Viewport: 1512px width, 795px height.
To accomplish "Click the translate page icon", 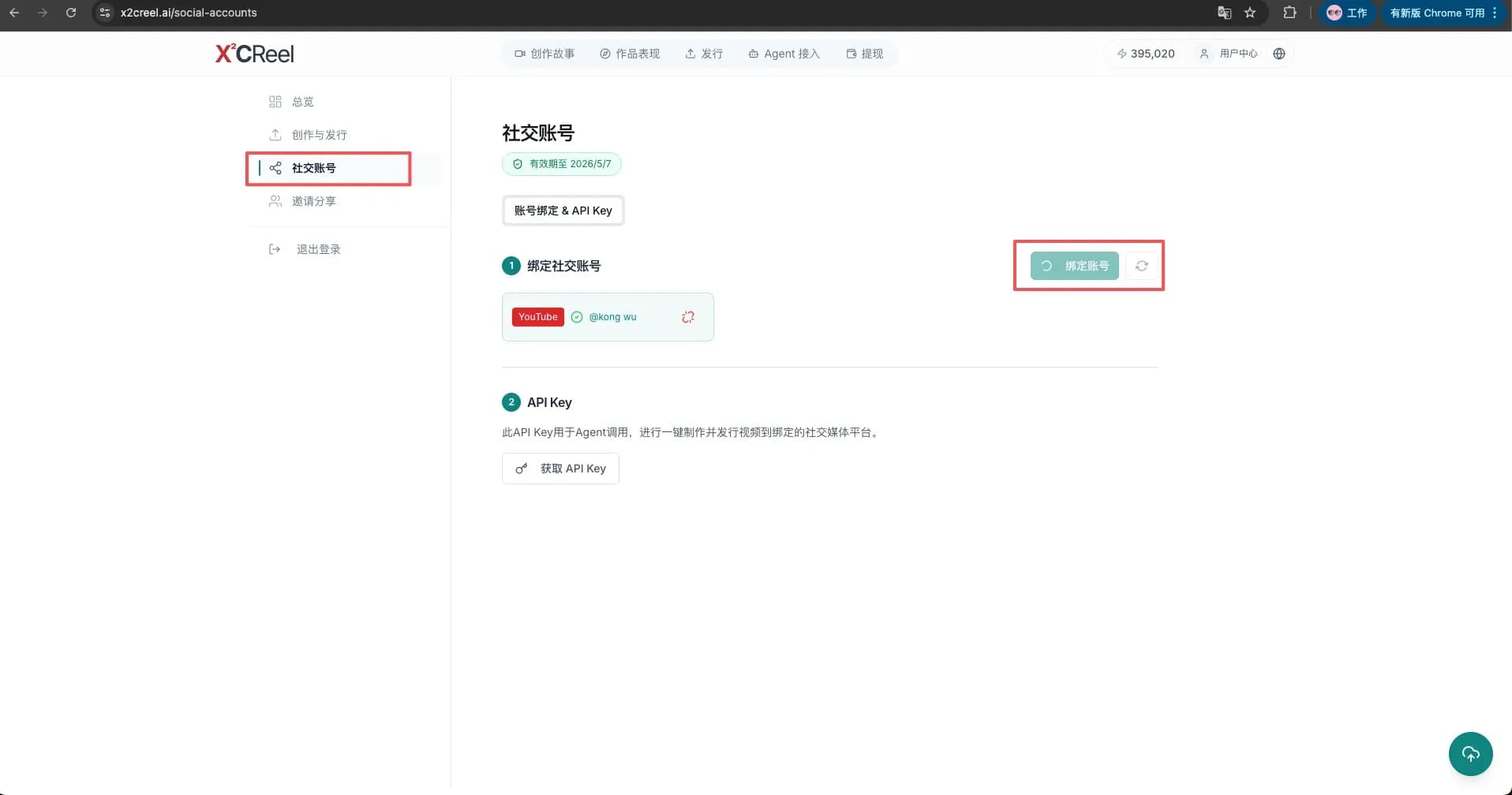I will [x=1225, y=13].
